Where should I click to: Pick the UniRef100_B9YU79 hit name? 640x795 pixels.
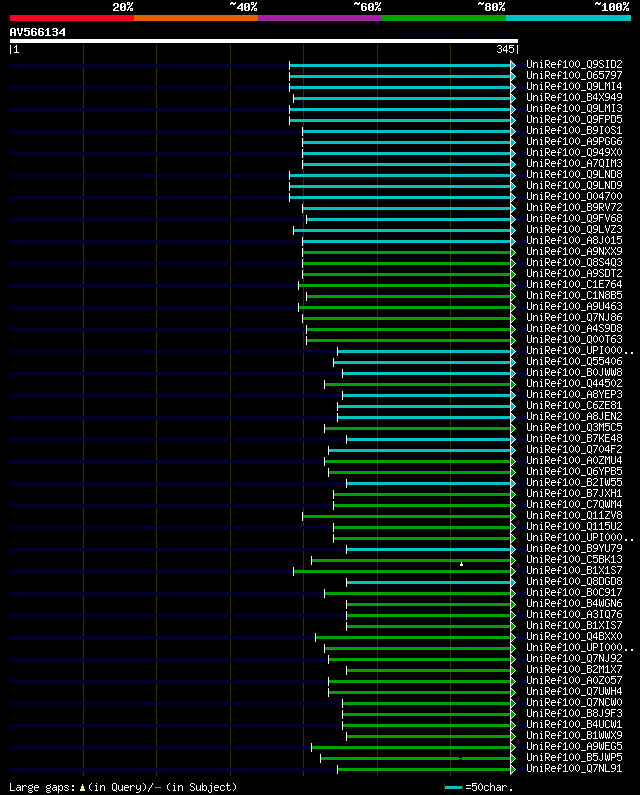tap(574, 549)
